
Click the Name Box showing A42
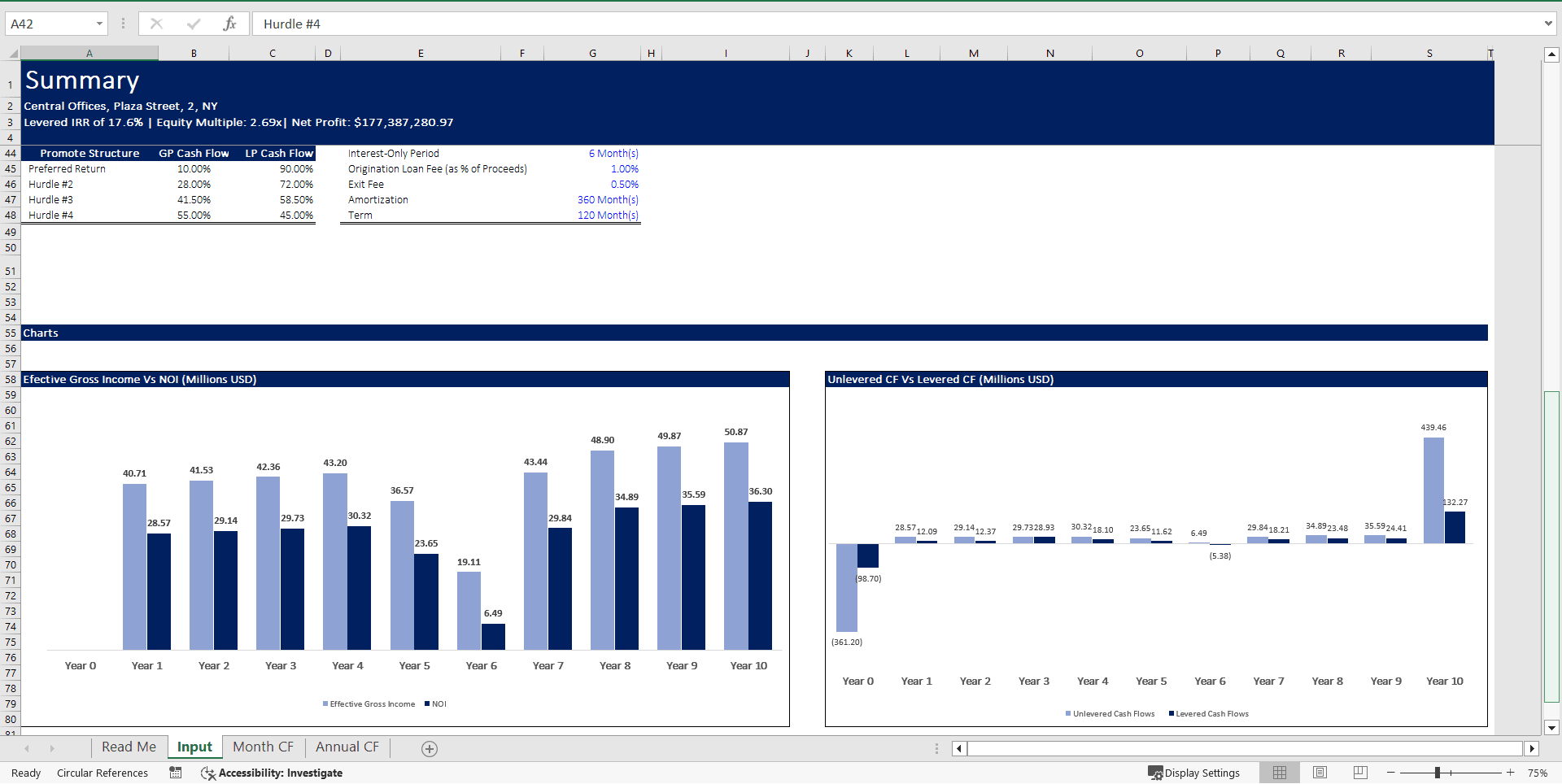49,24
